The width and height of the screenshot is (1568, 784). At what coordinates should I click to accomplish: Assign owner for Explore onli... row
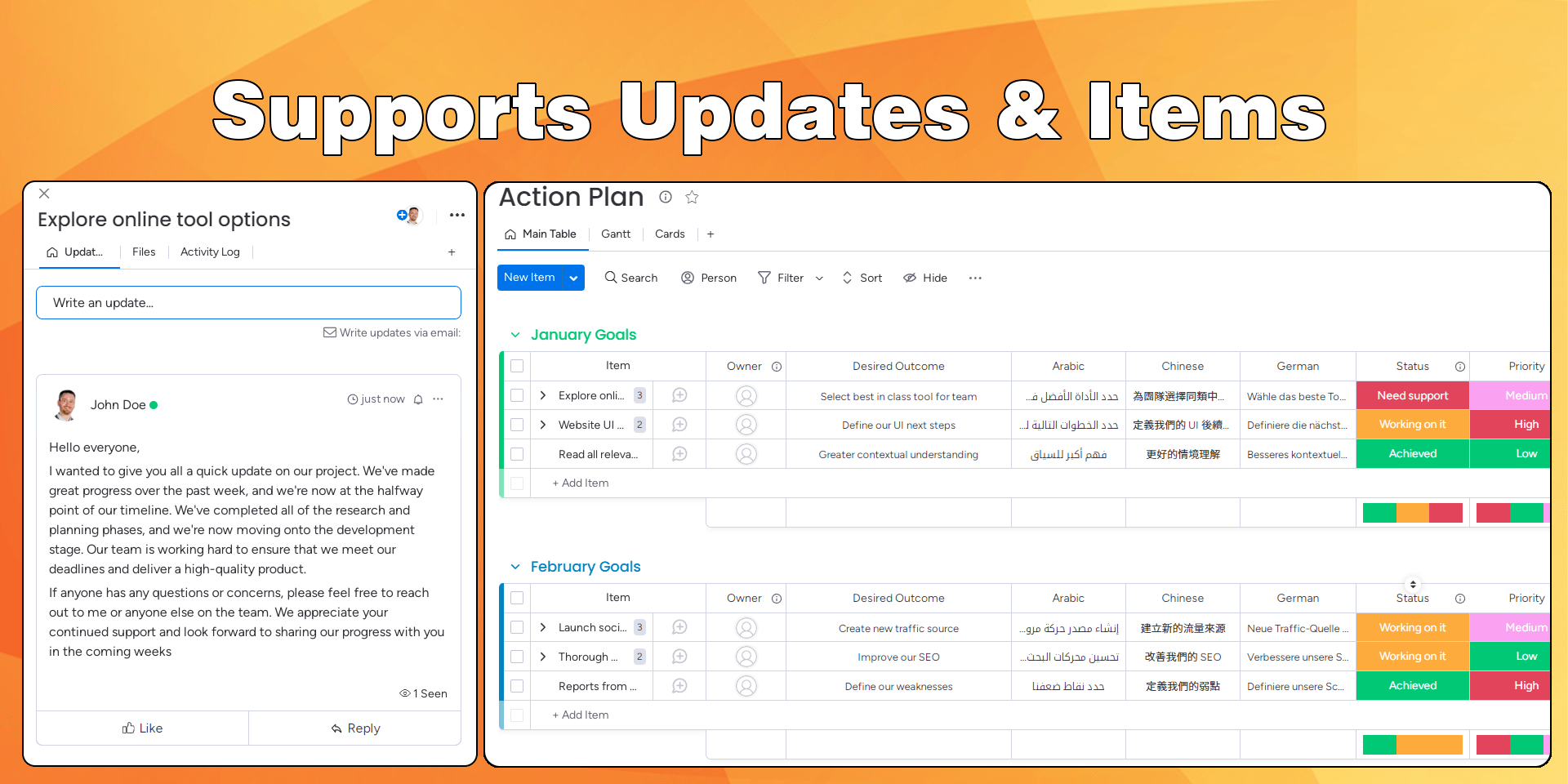point(746,396)
